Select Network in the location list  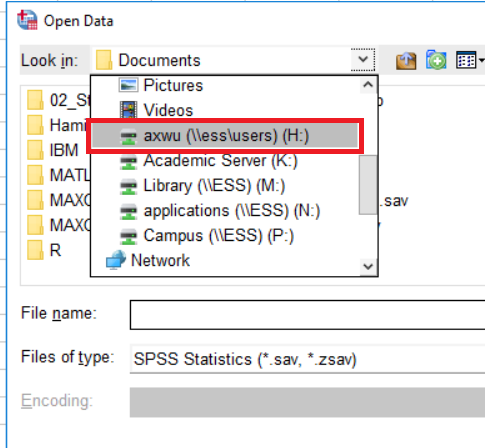(x=160, y=260)
